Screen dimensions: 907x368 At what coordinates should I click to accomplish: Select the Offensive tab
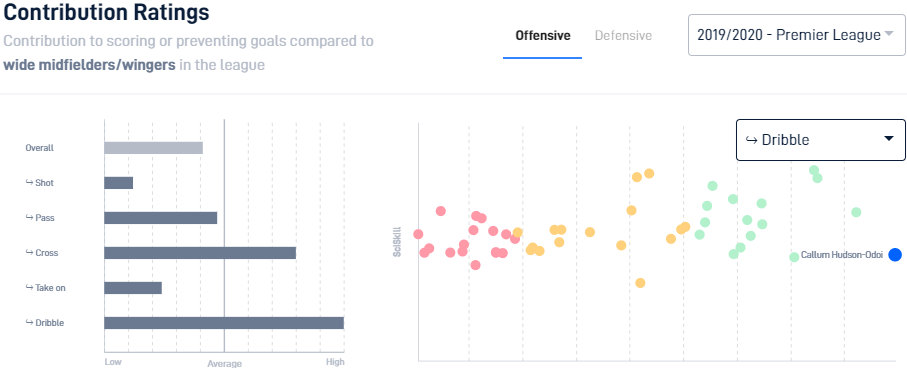click(x=543, y=35)
